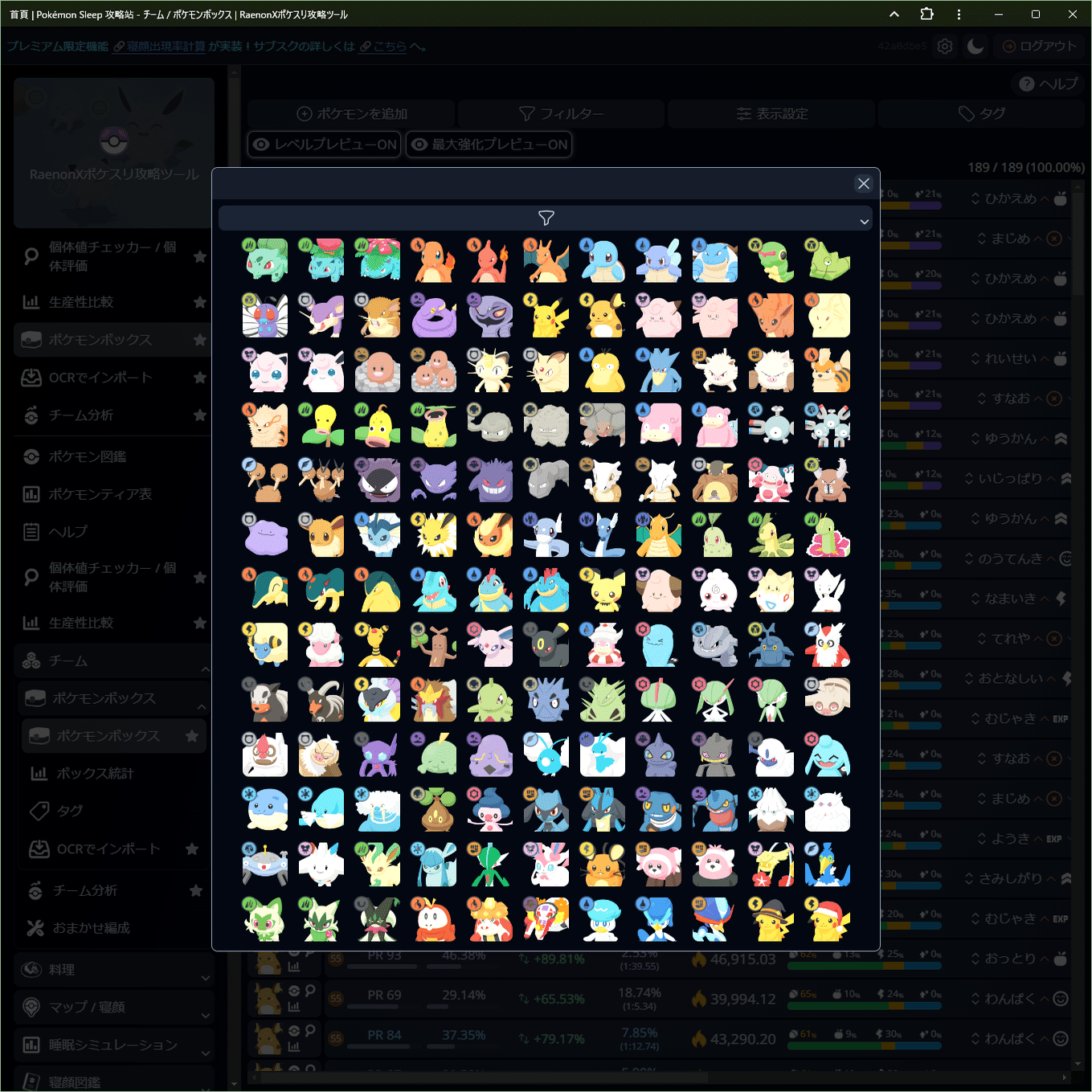Open the フィルター tab
The image size is (1092, 1092).
pos(561,114)
